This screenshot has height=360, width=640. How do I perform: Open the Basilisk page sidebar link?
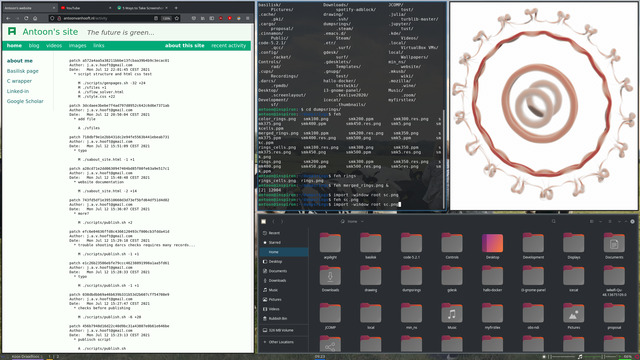tap(22, 71)
